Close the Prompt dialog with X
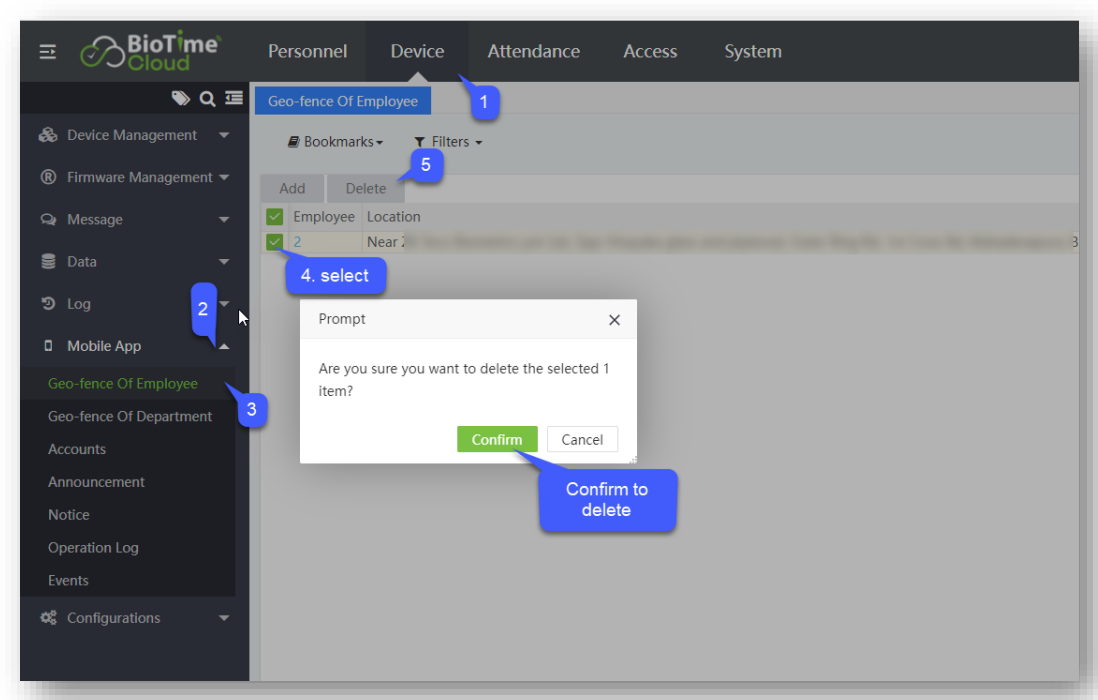The image size is (1098, 700). coord(614,320)
